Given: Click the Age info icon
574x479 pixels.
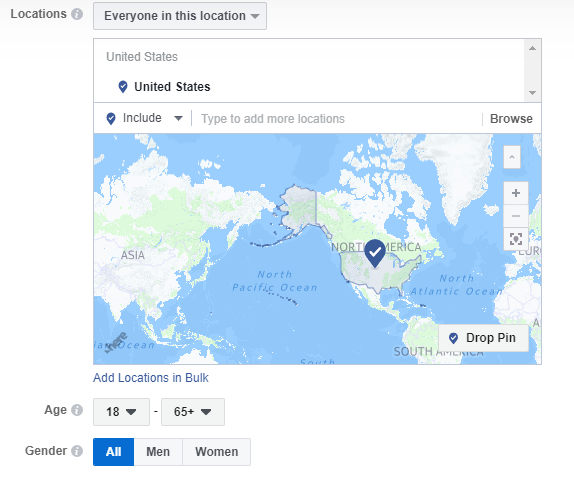Looking at the screenshot, I should click(x=77, y=410).
